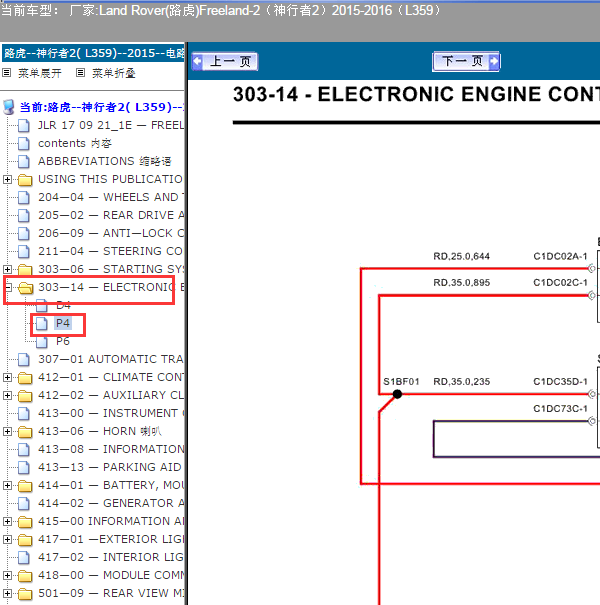Expand the 501-09 REAR VIEW node
600x605 pixels.
(7, 593)
